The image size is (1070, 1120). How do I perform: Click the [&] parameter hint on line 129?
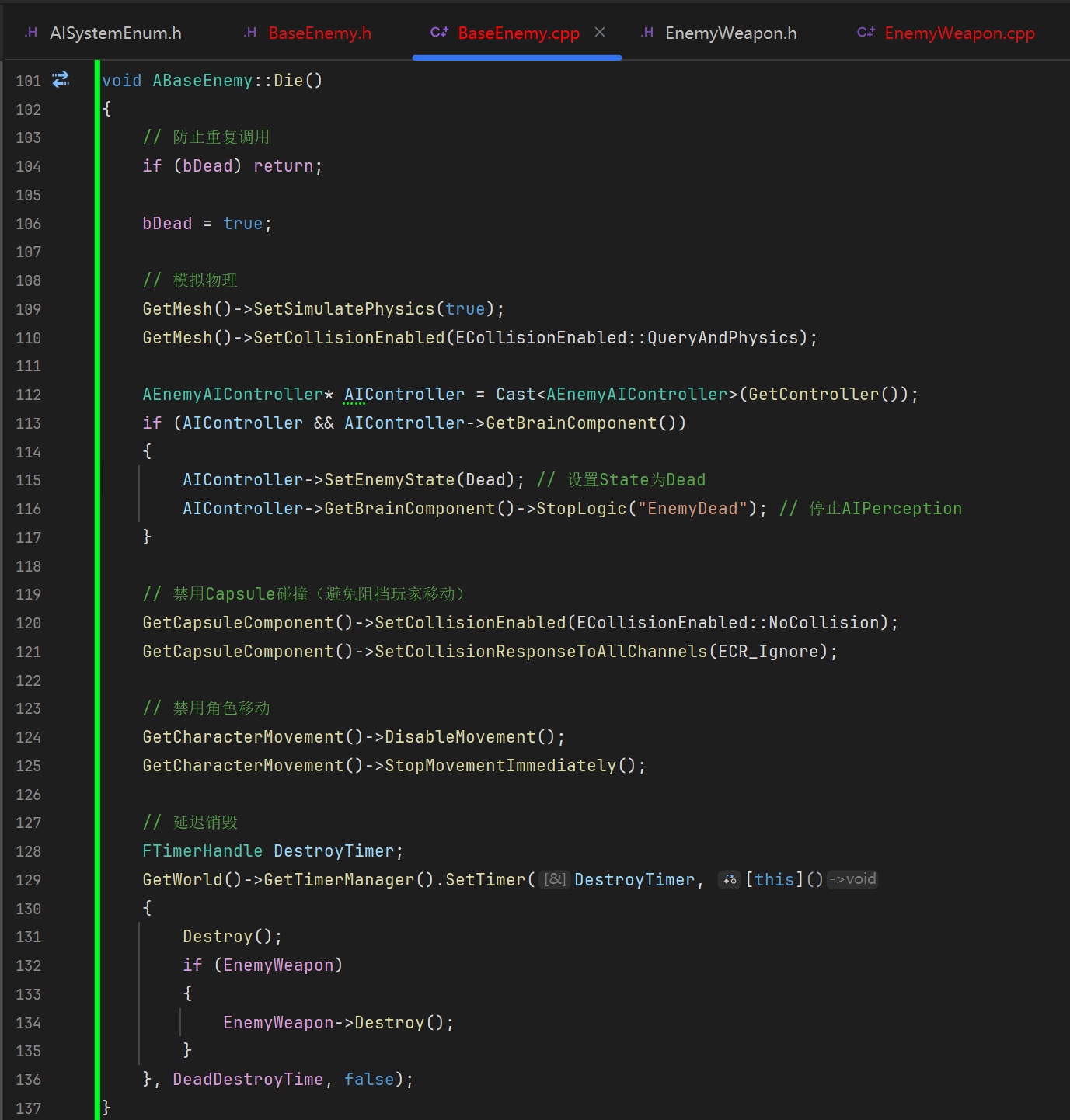(555, 879)
